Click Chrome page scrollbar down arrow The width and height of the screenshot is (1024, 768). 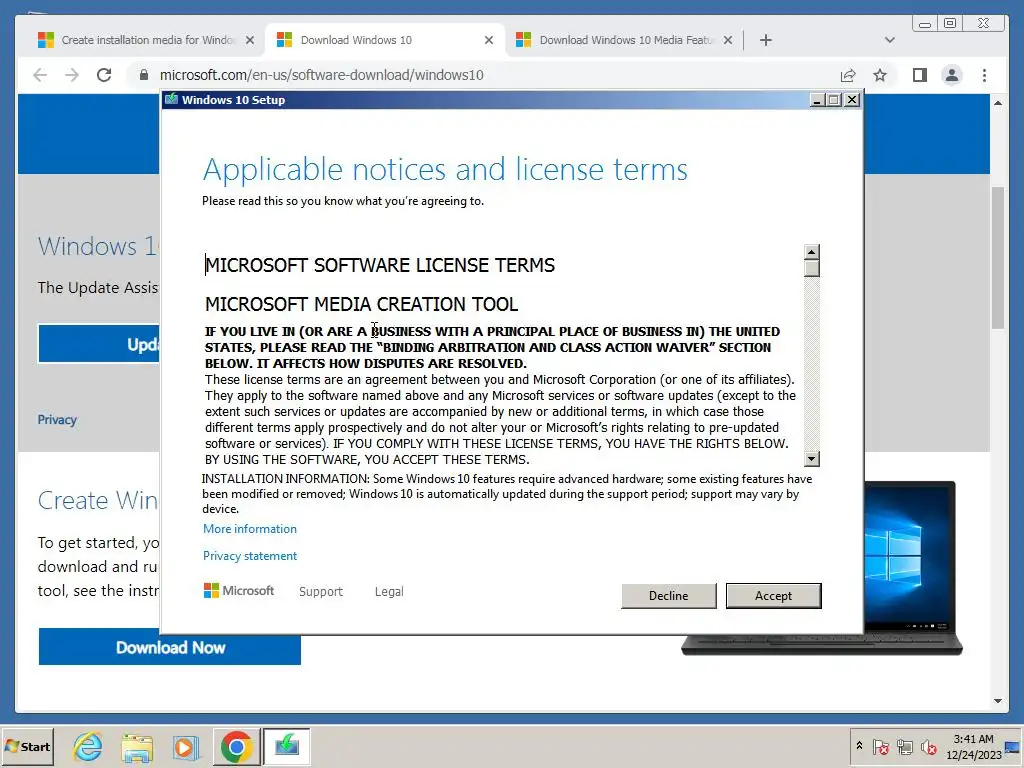(998, 701)
